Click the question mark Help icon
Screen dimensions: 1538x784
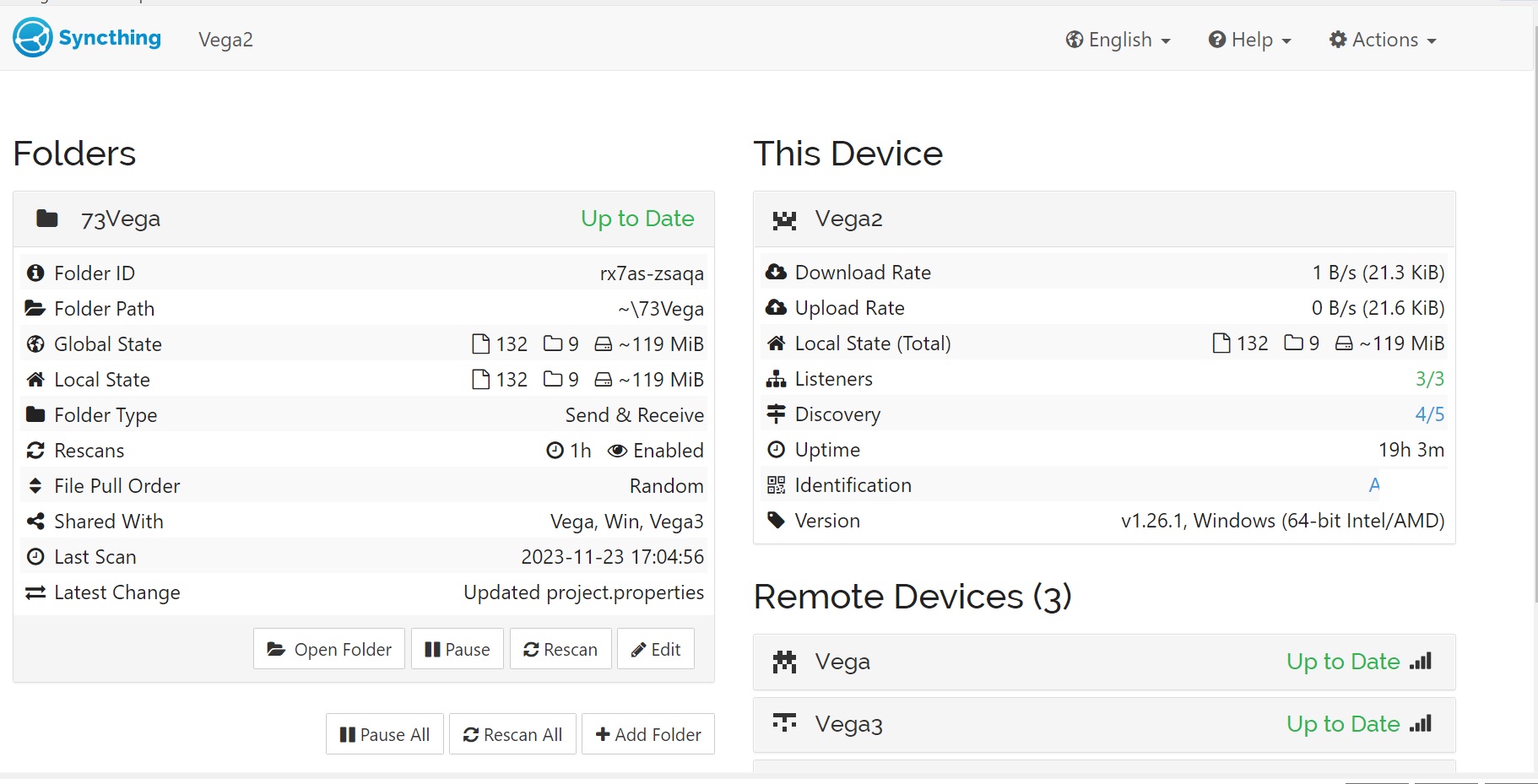(1216, 40)
